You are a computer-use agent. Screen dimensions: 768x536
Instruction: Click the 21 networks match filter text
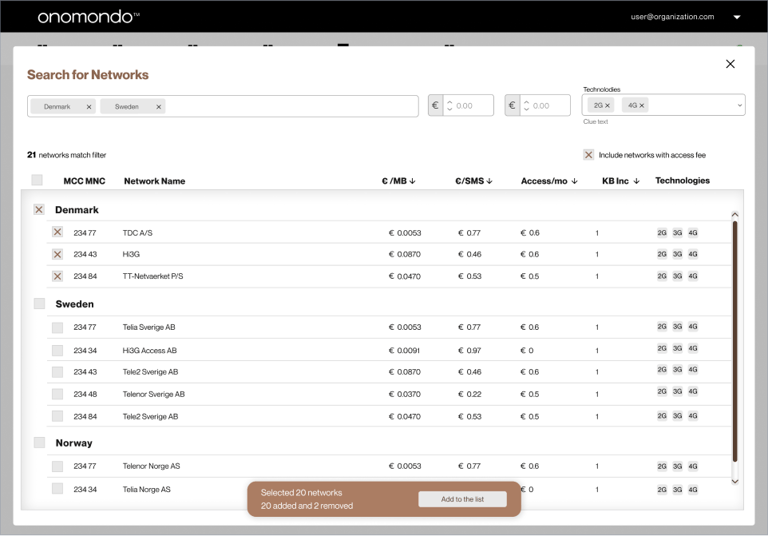click(x=67, y=155)
